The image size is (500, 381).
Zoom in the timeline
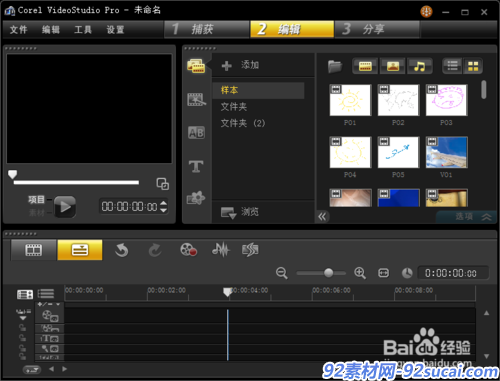360,273
